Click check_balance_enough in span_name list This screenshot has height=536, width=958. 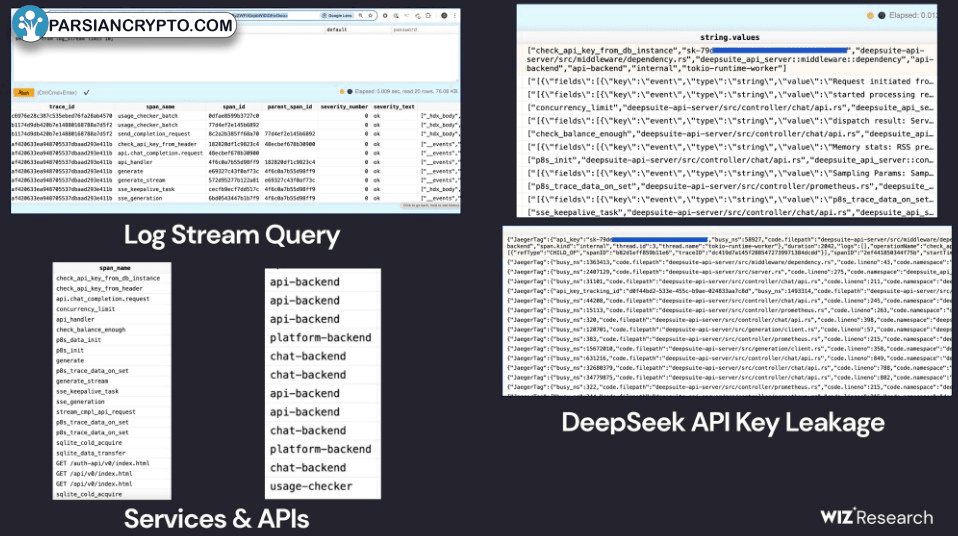pyautogui.click(x=91, y=329)
